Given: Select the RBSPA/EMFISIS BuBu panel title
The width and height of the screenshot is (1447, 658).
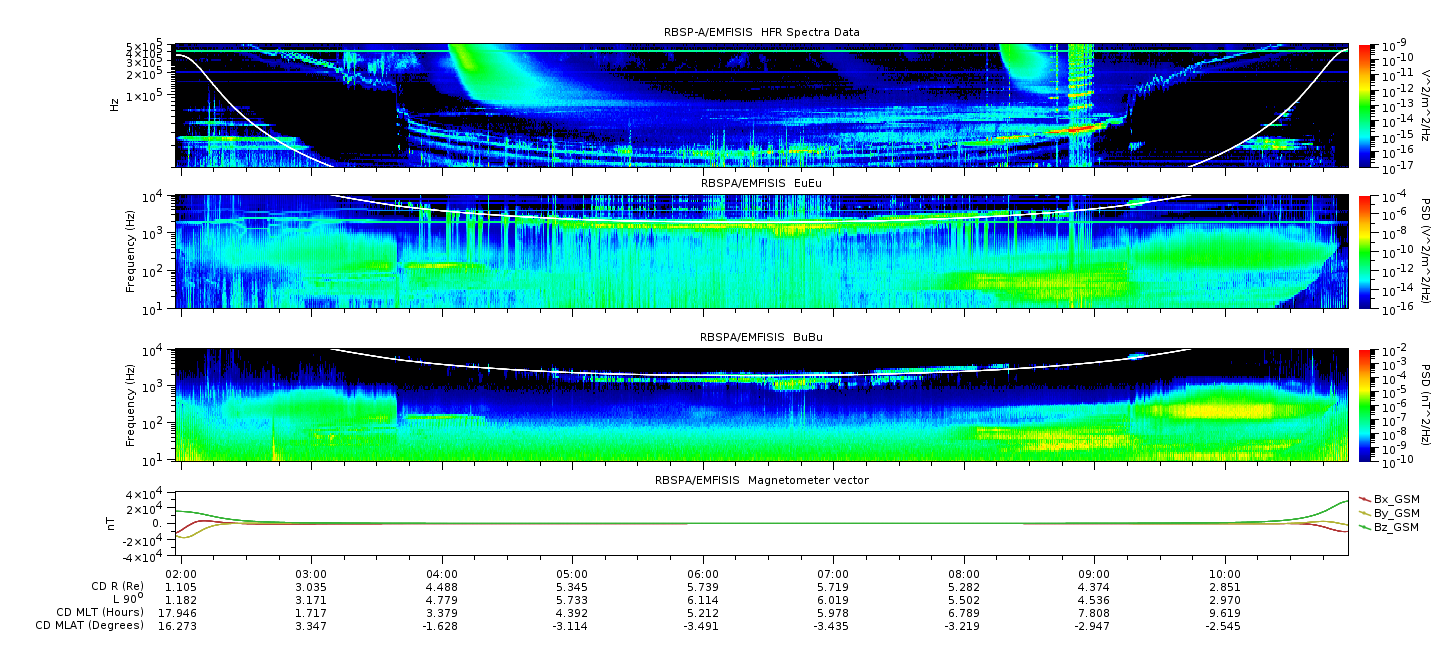Looking at the screenshot, I should tap(761, 339).
